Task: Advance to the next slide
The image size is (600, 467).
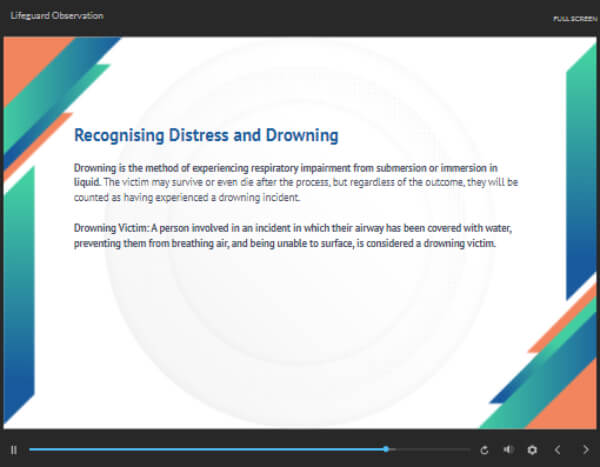Action: pos(586,450)
